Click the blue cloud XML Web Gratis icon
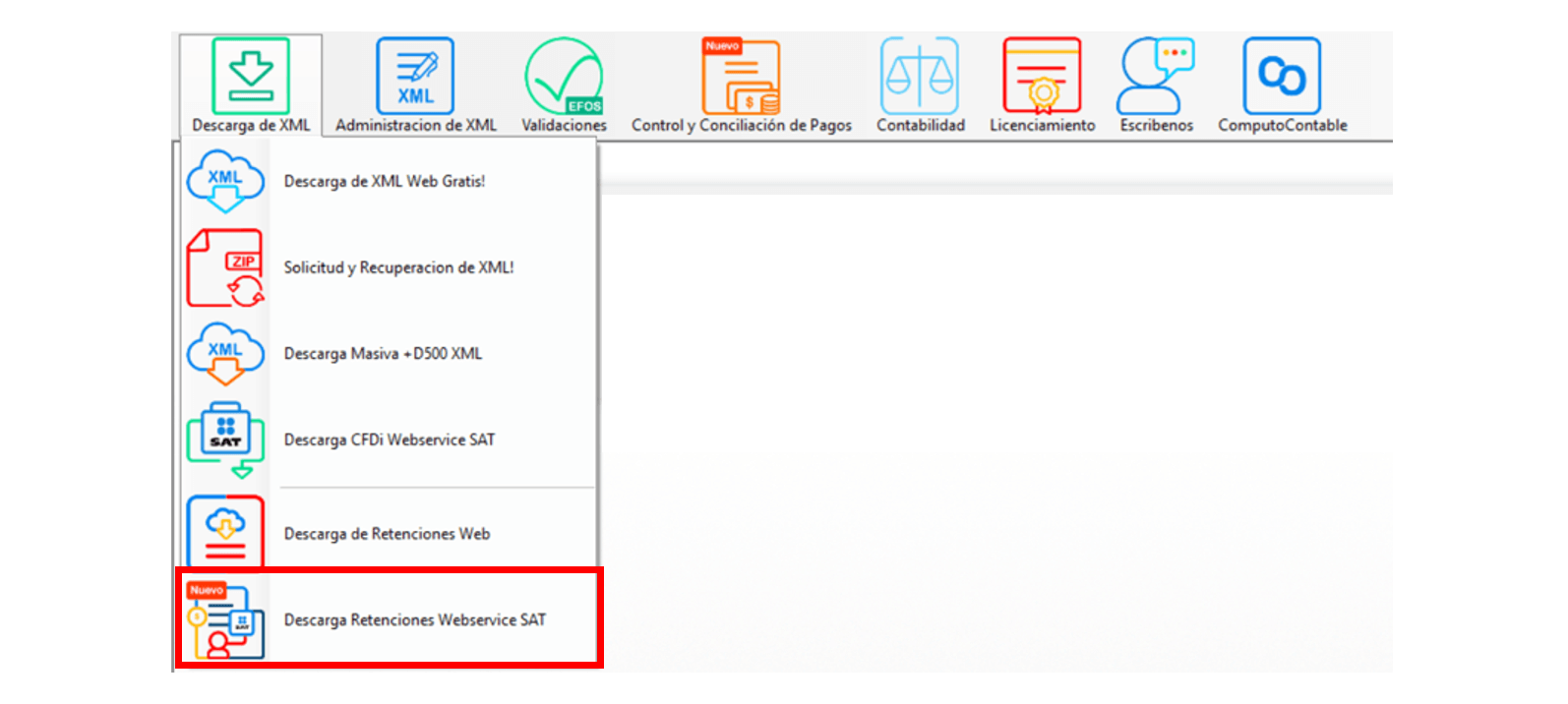The width and height of the screenshot is (1568, 704). tap(225, 182)
